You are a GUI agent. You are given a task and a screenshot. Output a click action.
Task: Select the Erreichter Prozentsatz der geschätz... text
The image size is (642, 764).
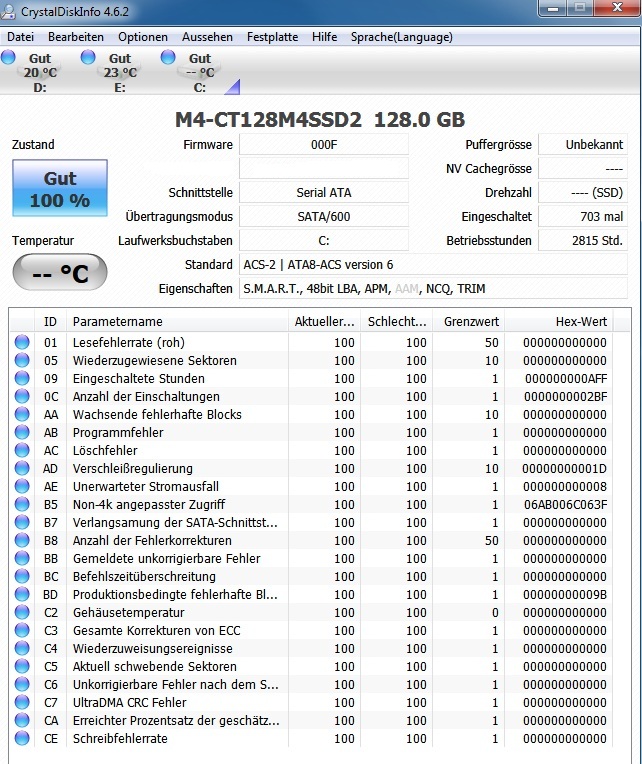click(x=176, y=721)
